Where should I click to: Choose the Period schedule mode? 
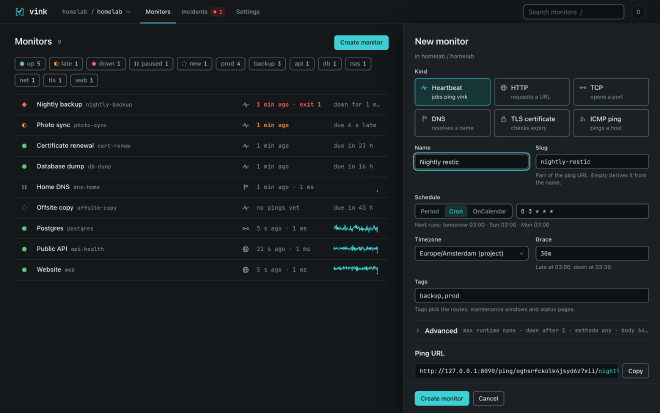[430, 211]
